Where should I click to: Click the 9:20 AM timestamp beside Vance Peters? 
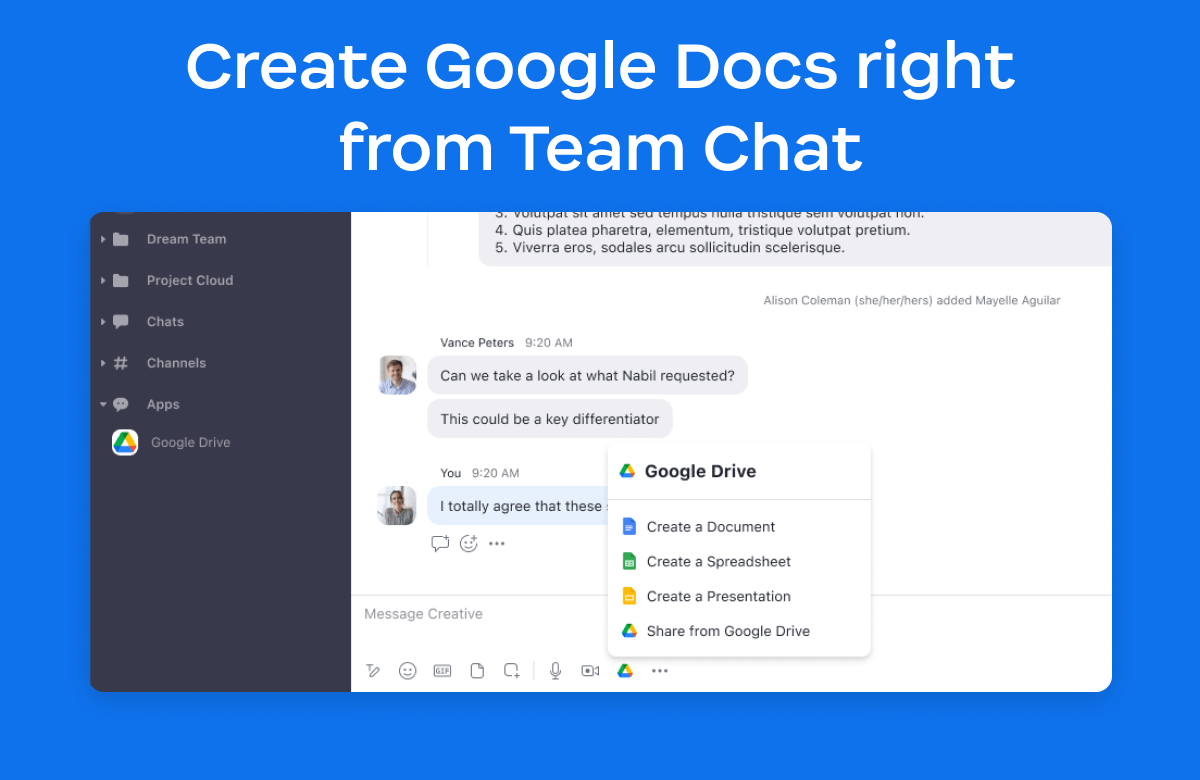coord(548,343)
